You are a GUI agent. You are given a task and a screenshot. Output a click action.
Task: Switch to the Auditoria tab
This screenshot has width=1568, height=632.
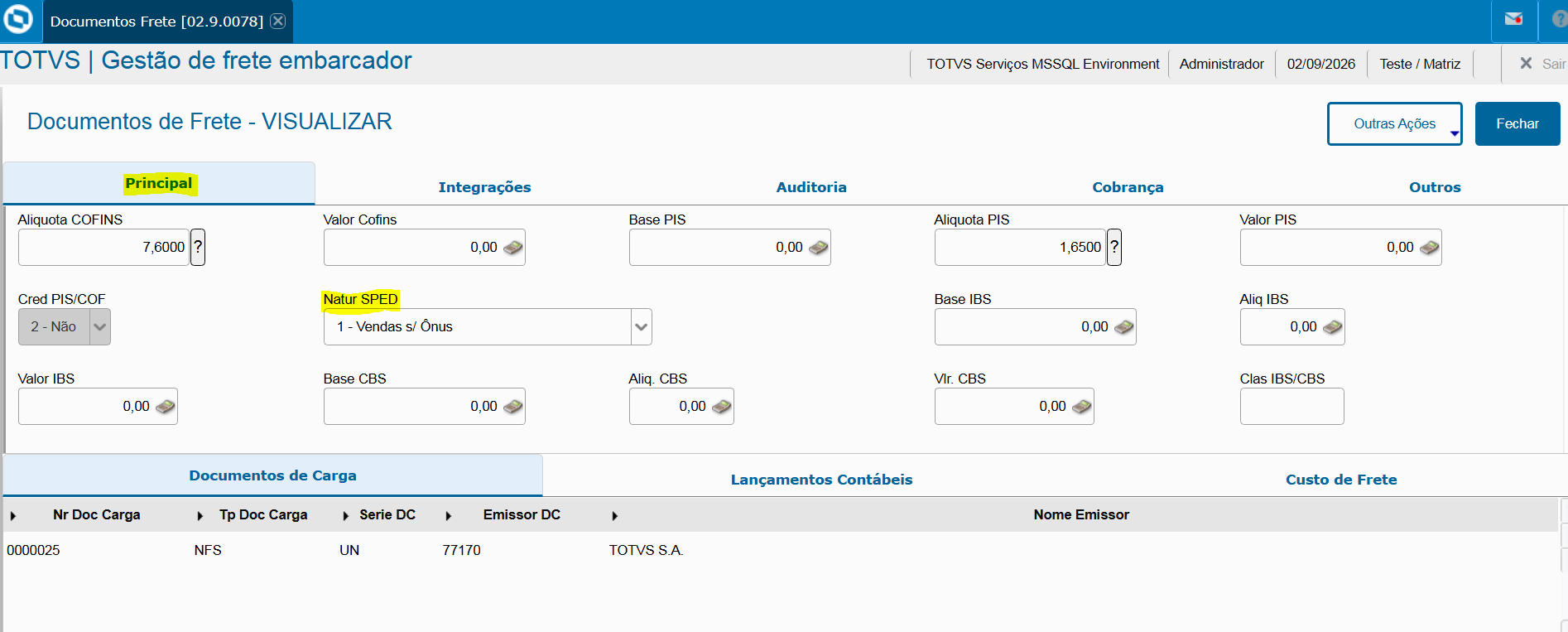point(811,187)
